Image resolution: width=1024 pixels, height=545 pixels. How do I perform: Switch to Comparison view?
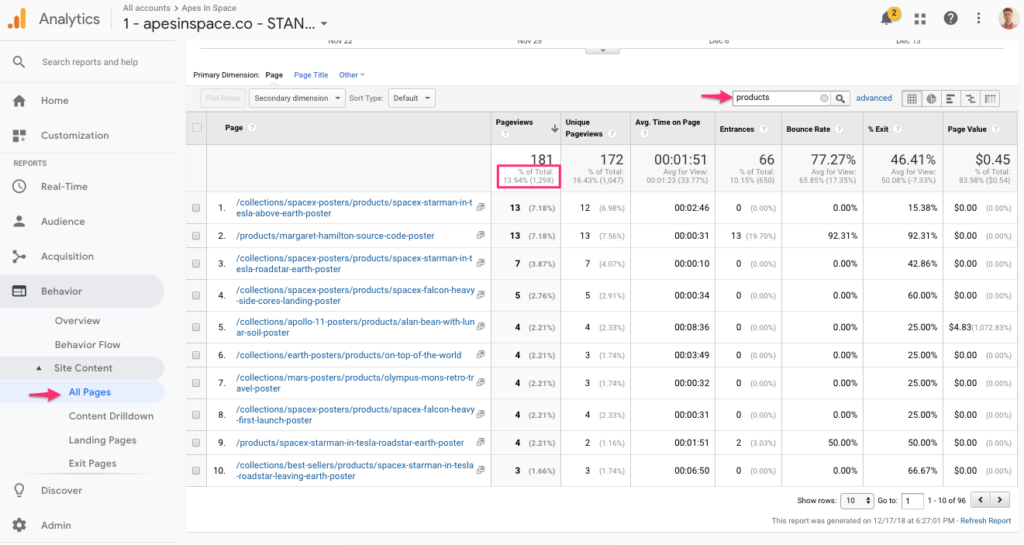pos(970,99)
